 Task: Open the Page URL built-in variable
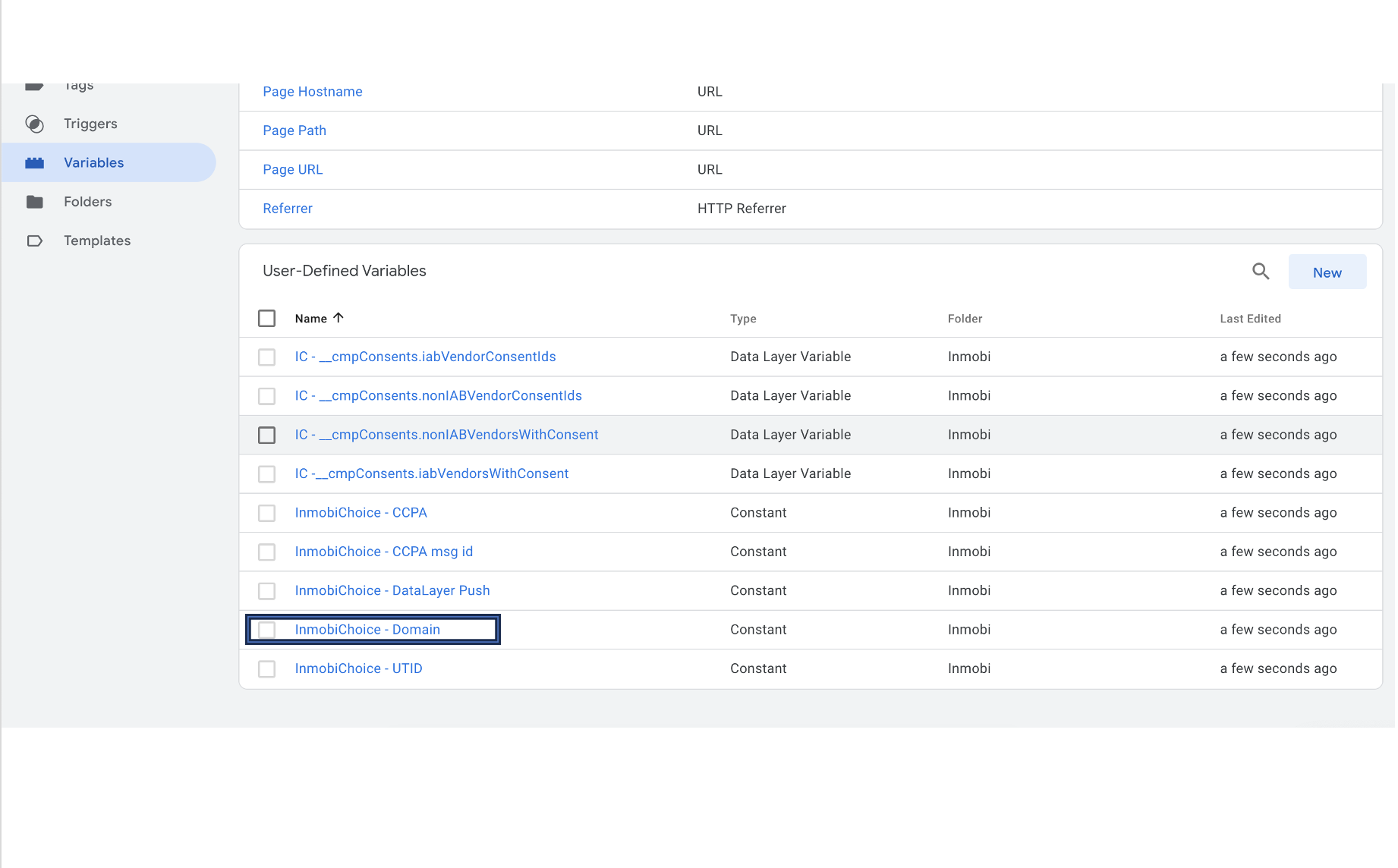coord(293,169)
